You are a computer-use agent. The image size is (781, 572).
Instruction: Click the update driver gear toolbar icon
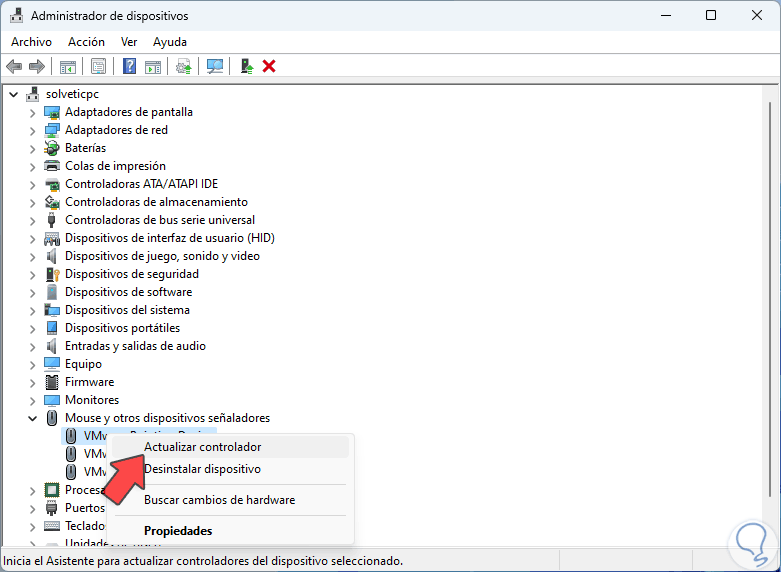pyautogui.click(x=184, y=66)
